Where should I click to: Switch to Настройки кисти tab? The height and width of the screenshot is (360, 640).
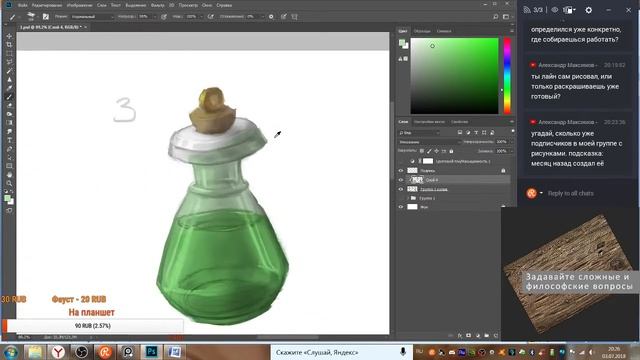point(429,122)
